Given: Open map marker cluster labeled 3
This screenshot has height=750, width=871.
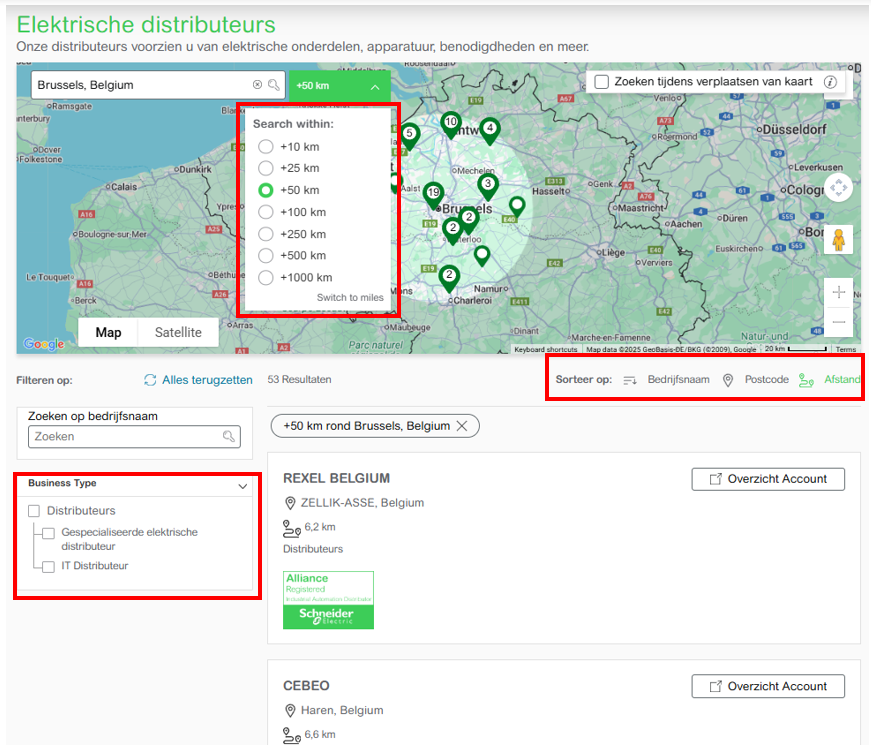Looking at the screenshot, I should (488, 186).
